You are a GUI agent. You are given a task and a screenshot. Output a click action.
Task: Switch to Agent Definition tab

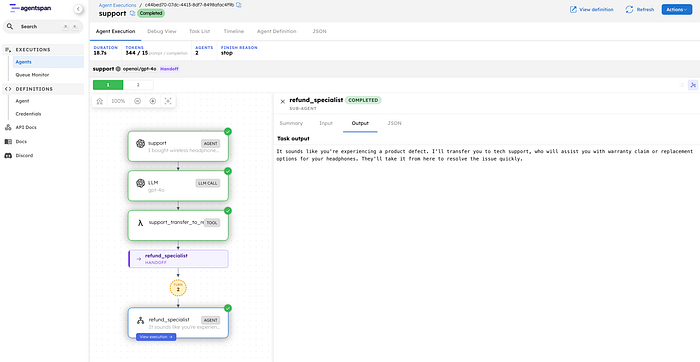(276, 31)
